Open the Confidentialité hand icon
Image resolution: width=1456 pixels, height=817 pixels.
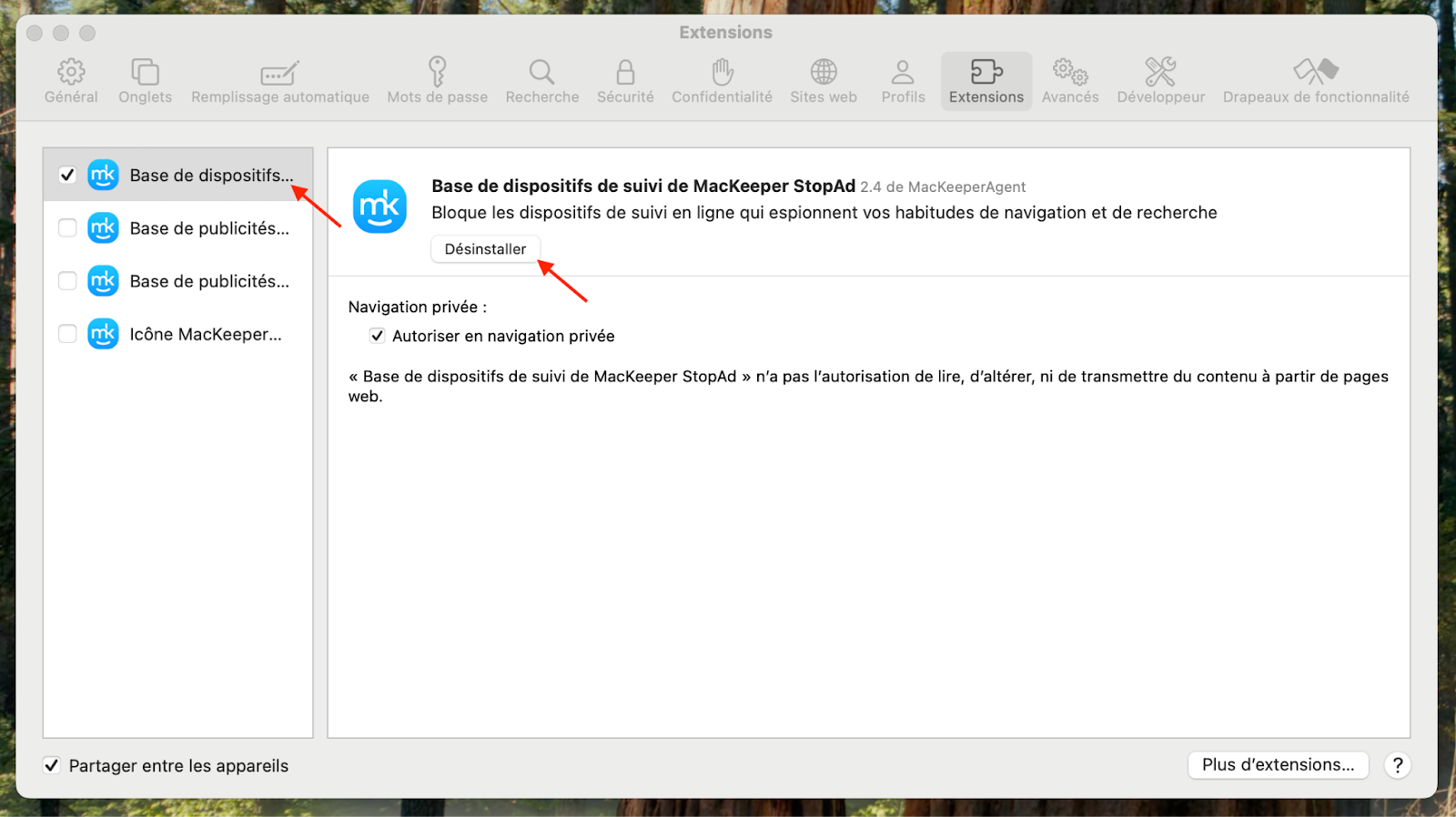723,72
